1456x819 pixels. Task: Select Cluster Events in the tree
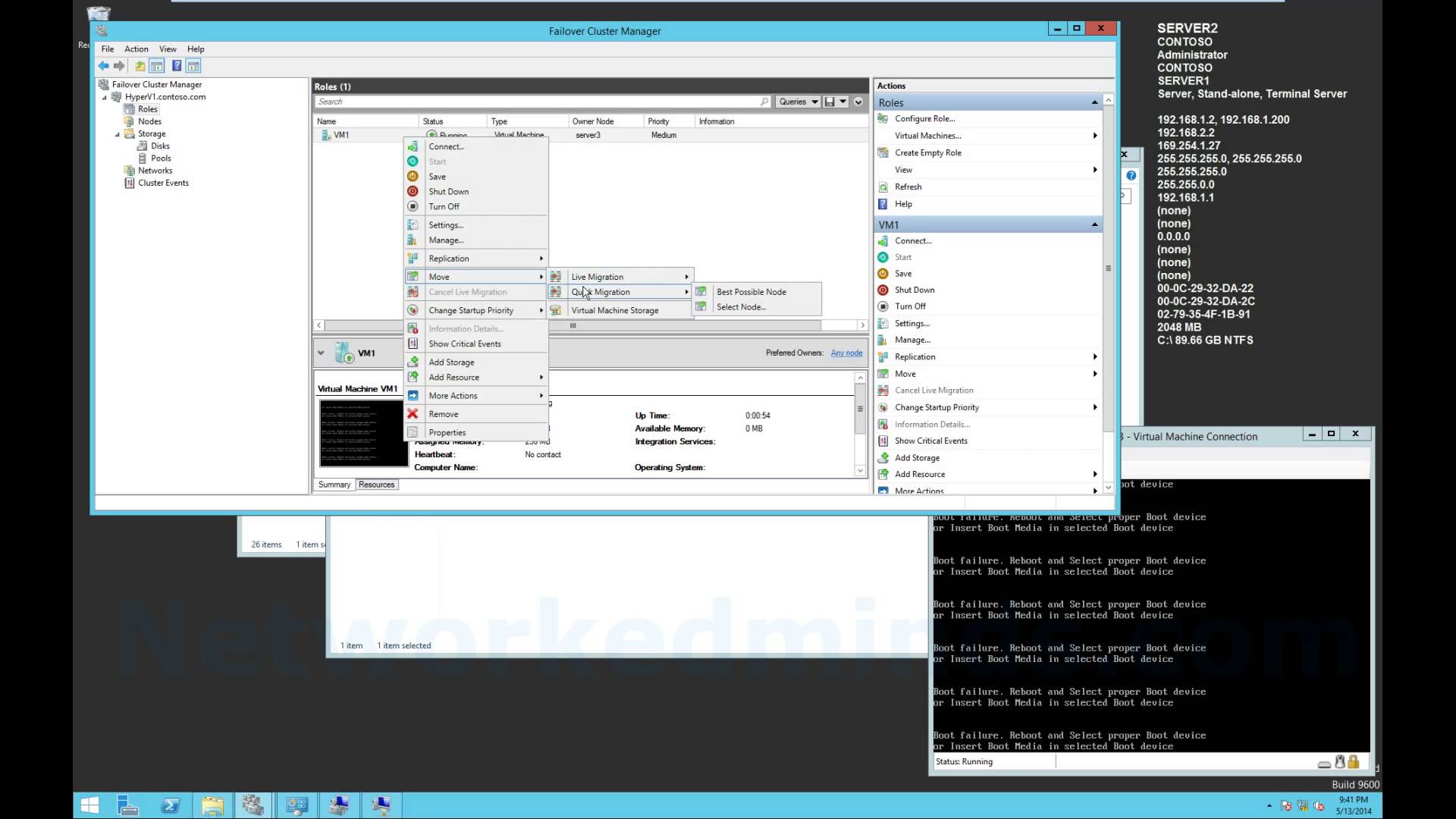click(x=163, y=183)
